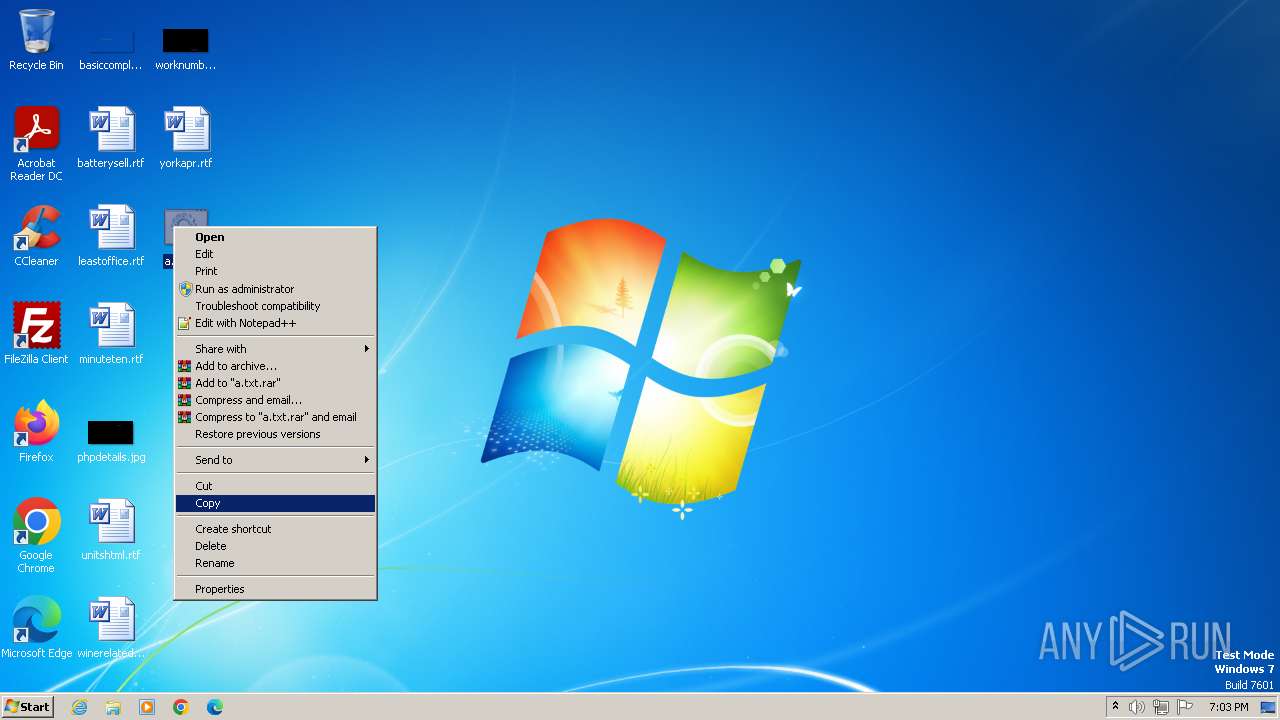Expand the Send to submenu
Image resolution: width=1280 pixels, height=720 pixels.
click(x=275, y=460)
